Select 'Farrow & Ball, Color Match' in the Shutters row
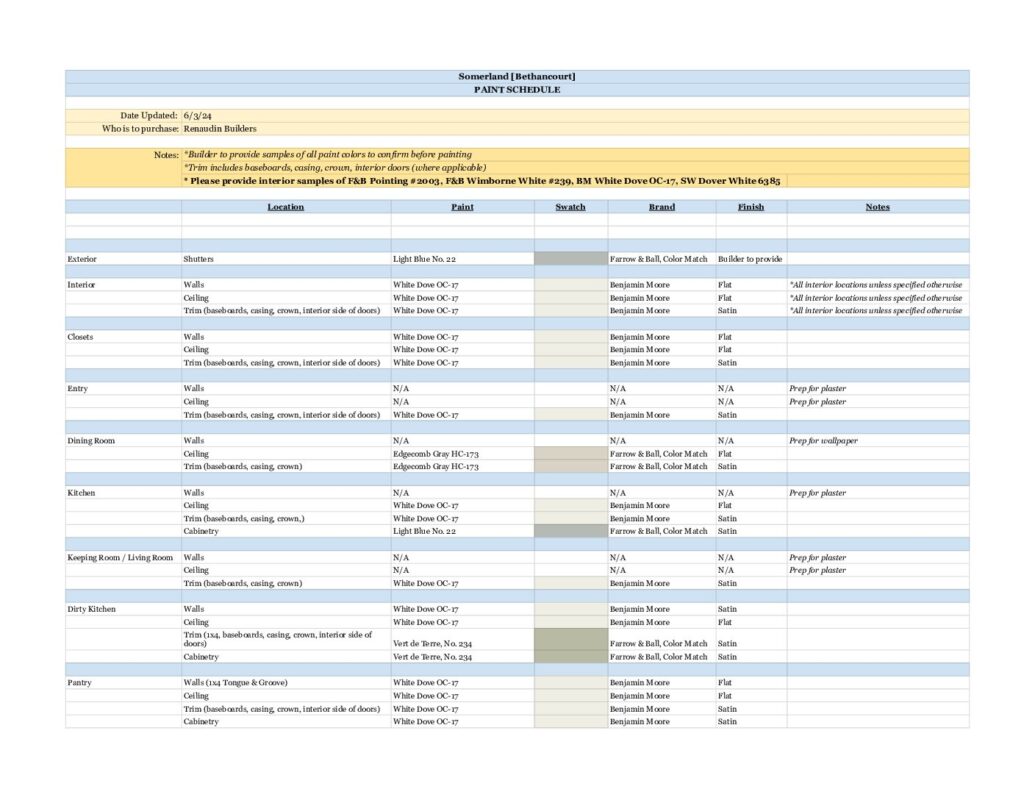This screenshot has height=800, width=1035. point(658,259)
